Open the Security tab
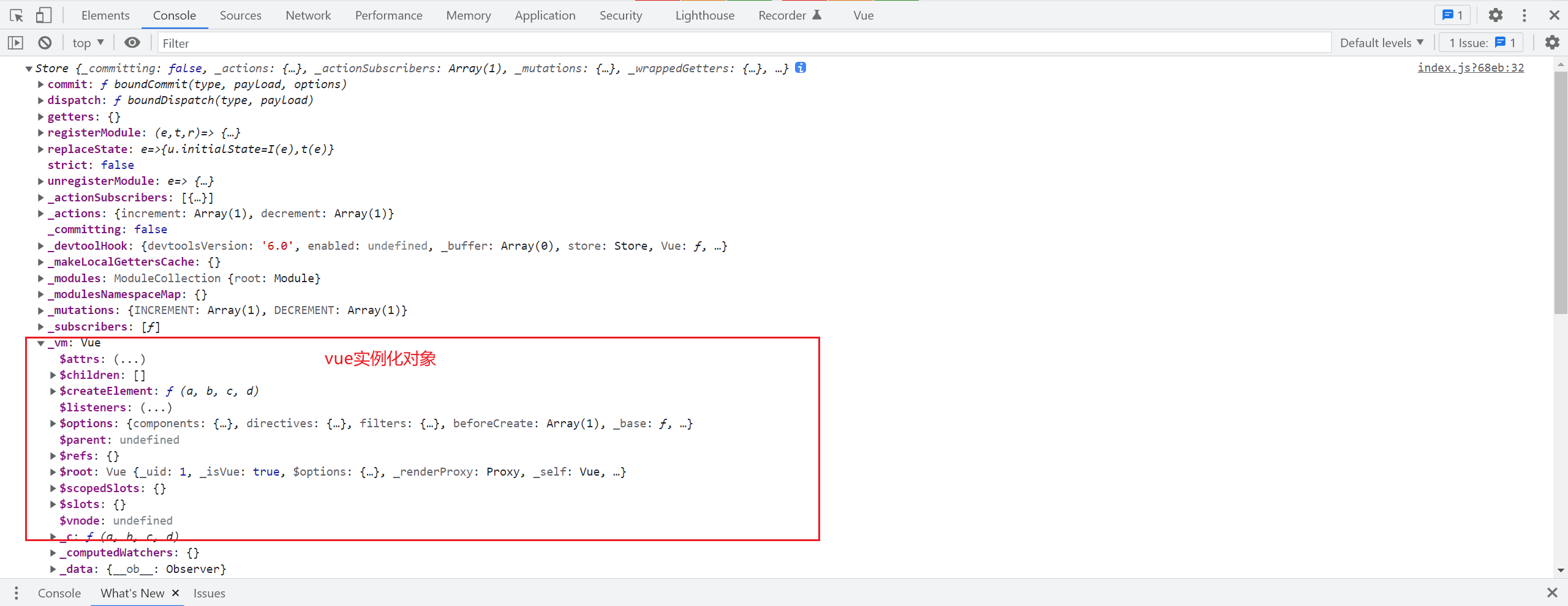The width and height of the screenshot is (1568, 606). click(621, 15)
